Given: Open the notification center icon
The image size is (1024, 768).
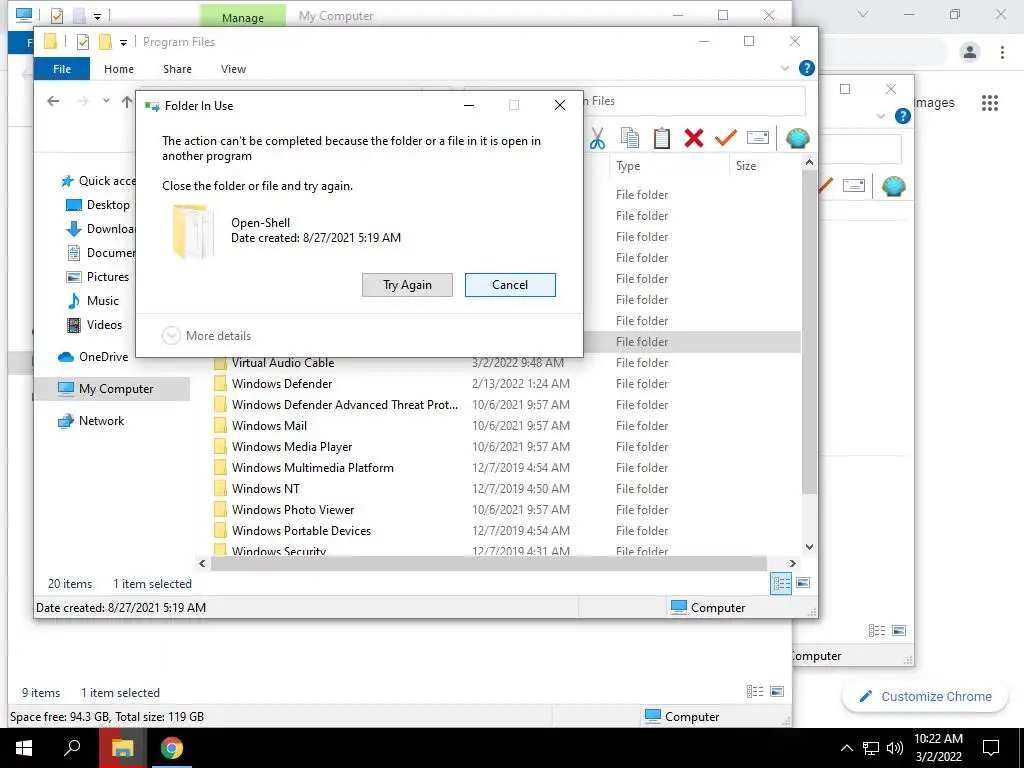Looking at the screenshot, I should coord(991,748).
